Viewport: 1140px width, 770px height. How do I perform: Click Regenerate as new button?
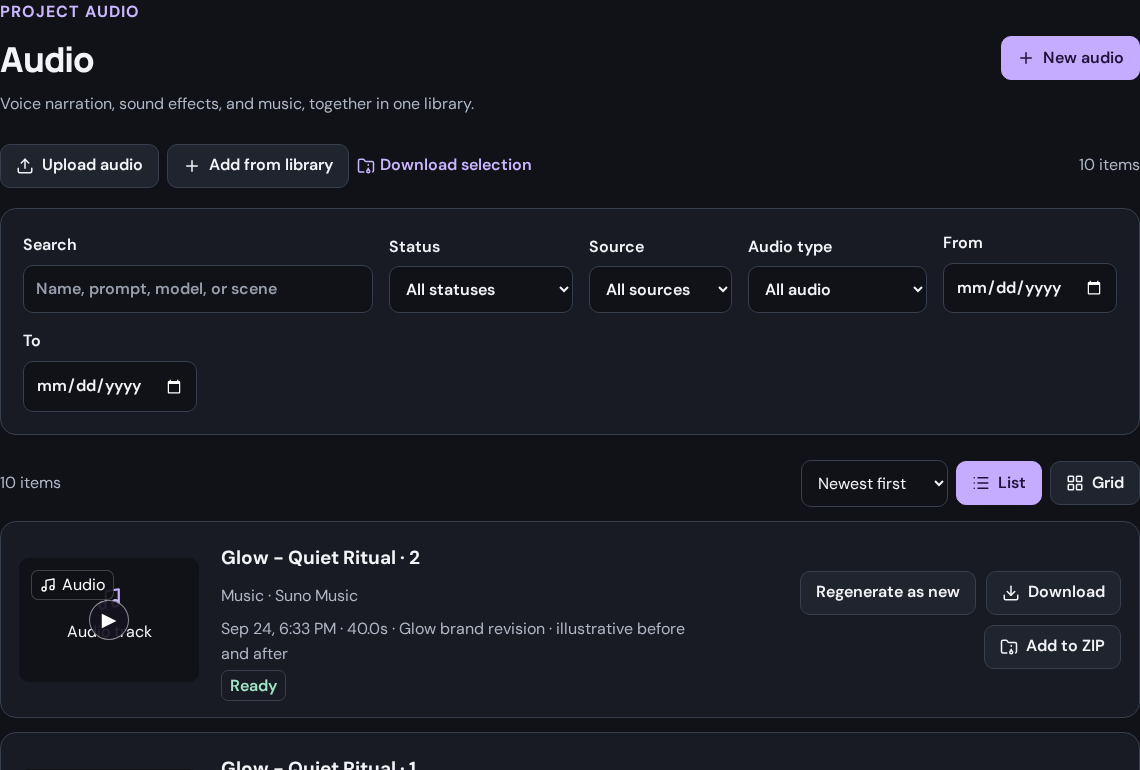[x=888, y=593]
